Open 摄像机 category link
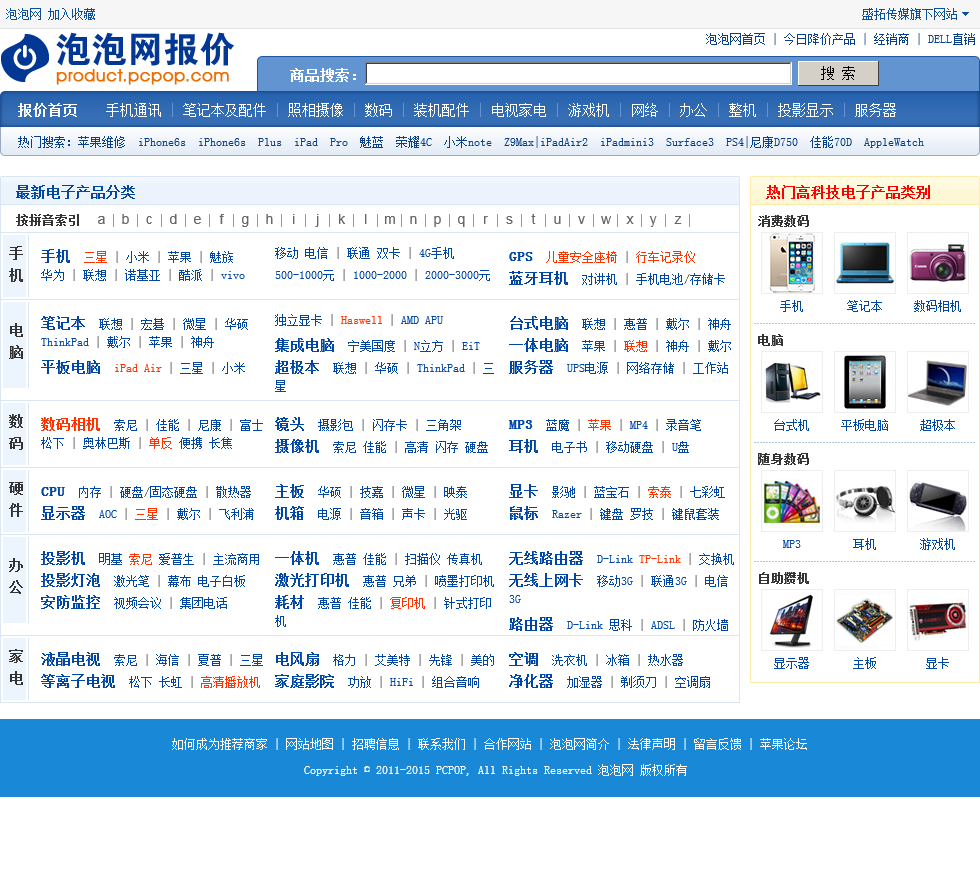The width and height of the screenshot is (980, 891). [297, 446]
